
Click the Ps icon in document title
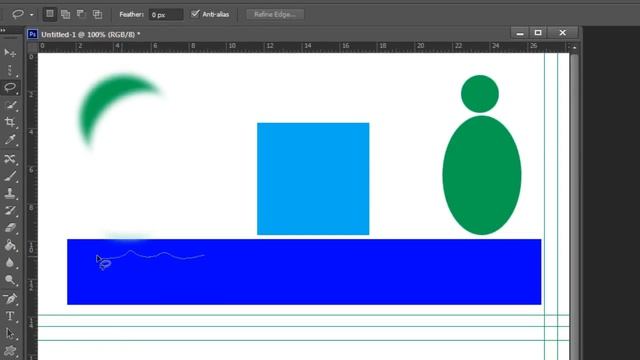point(33,34)
